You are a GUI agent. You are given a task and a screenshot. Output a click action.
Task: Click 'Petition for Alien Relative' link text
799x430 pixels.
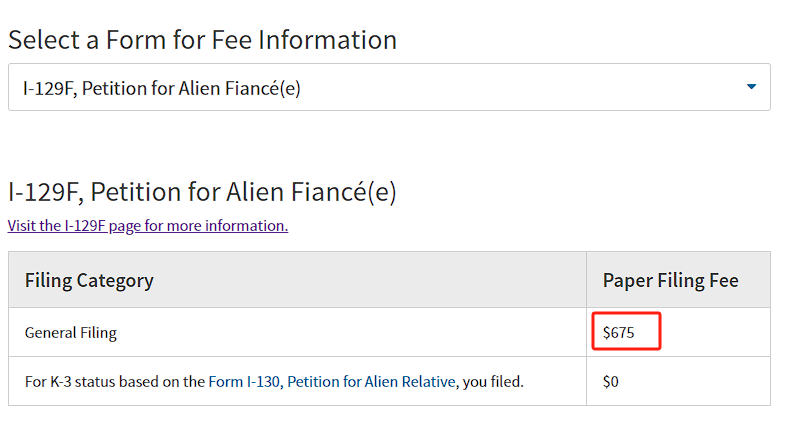pos(371,382)
